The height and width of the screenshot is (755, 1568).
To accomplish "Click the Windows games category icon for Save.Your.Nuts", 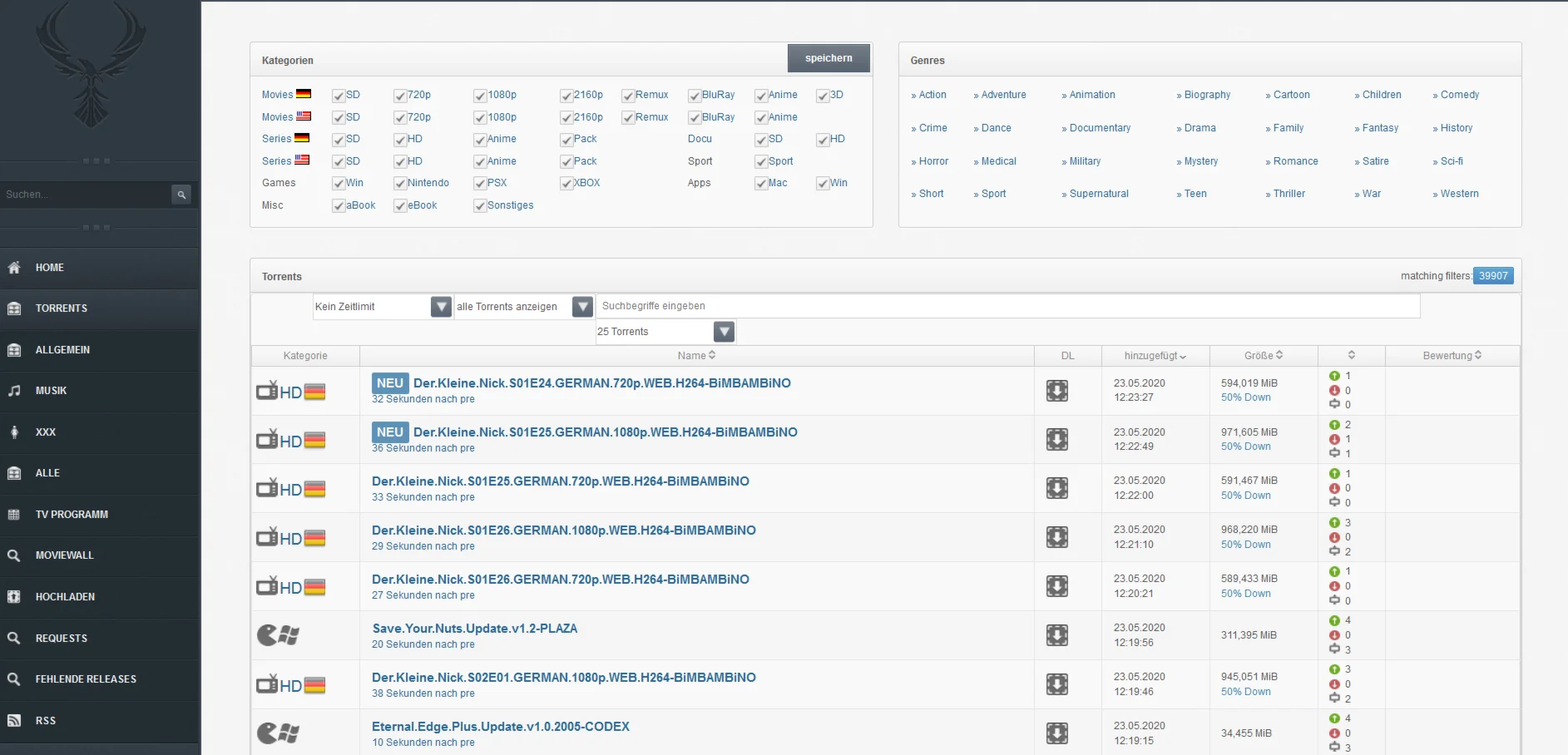I will [278, 636].
